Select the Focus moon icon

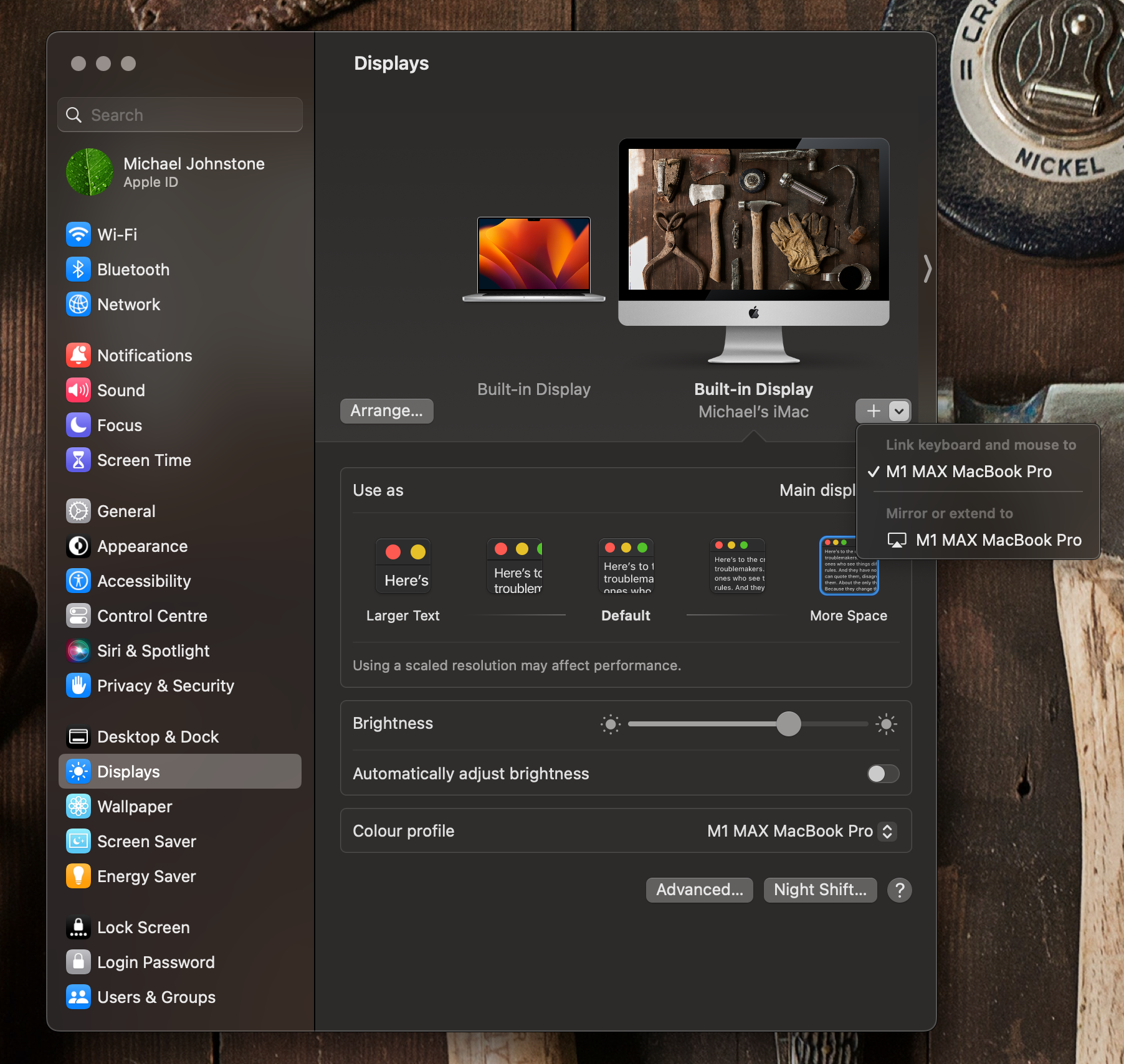(79, 425)
